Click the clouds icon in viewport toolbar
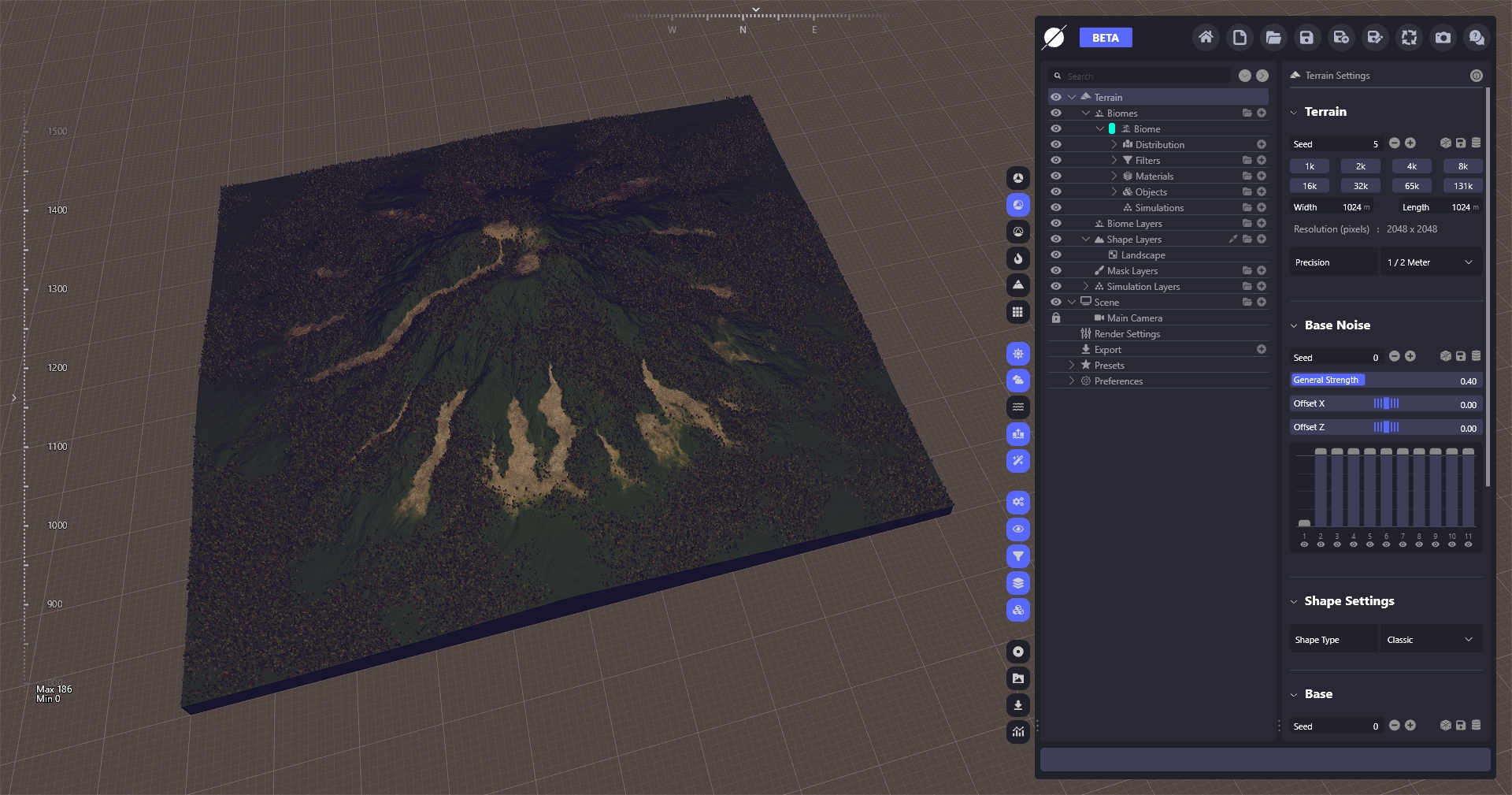 [1018, 381]
